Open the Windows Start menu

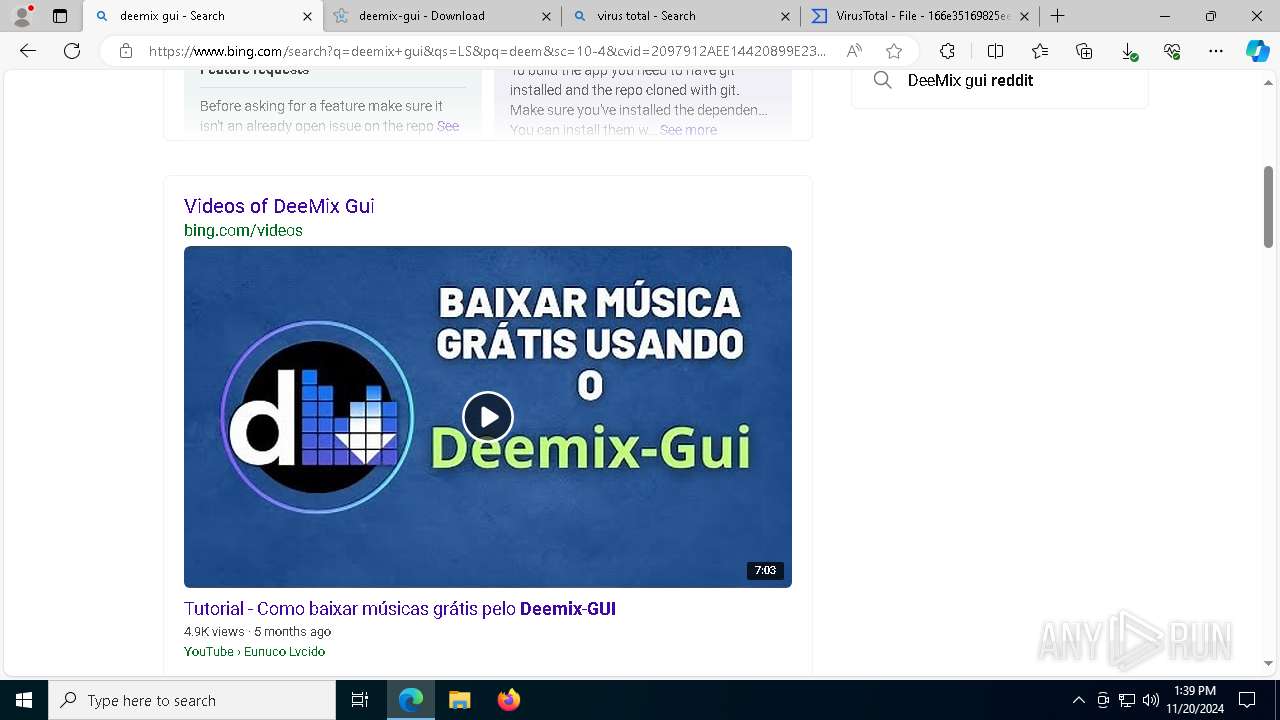pyautogui.click(x=24, y=700)
